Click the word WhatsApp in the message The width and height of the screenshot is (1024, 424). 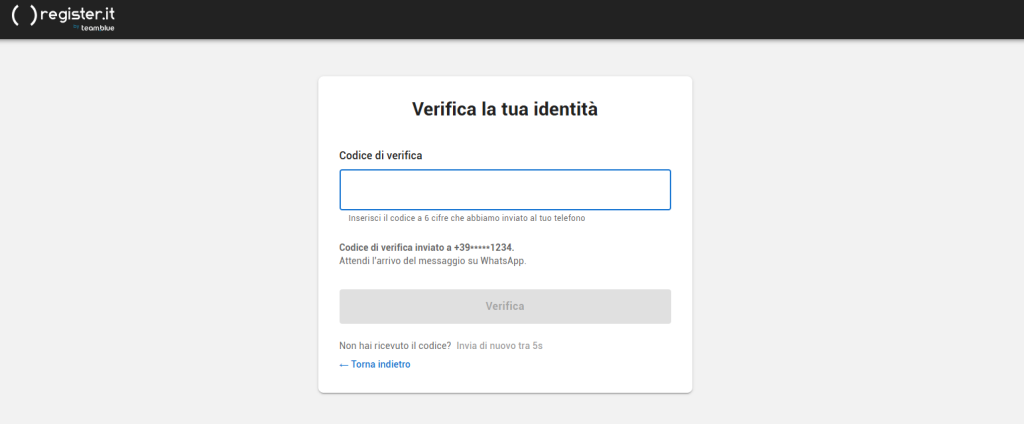coord(501,261)
